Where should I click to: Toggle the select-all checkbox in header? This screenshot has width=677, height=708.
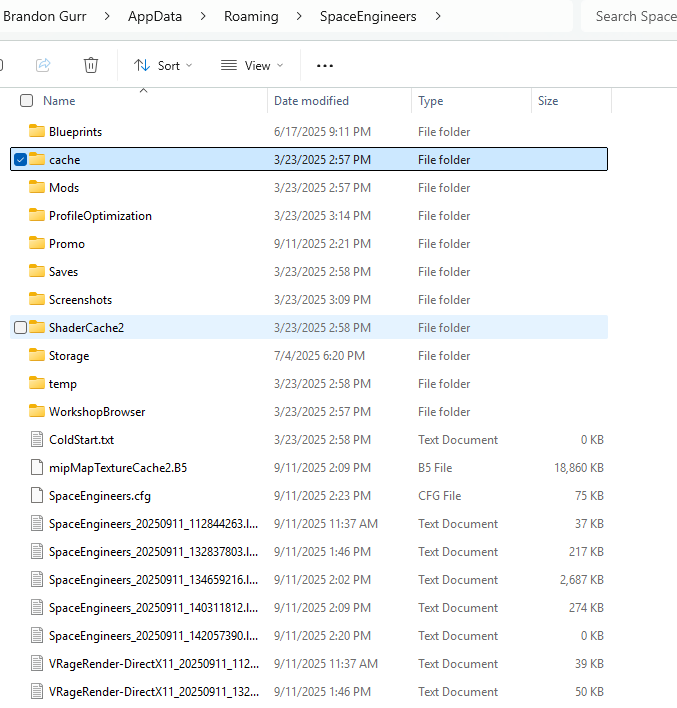[x=27, y=101]
